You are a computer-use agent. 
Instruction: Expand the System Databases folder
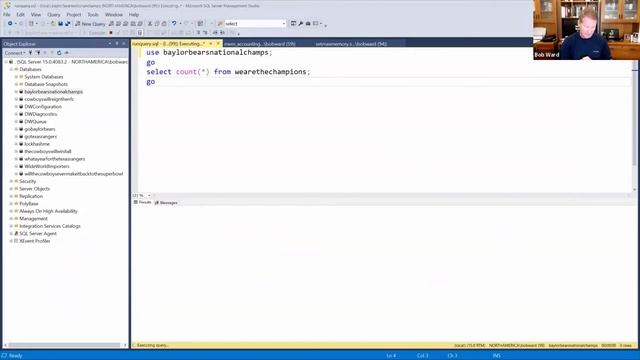point(16,77)
